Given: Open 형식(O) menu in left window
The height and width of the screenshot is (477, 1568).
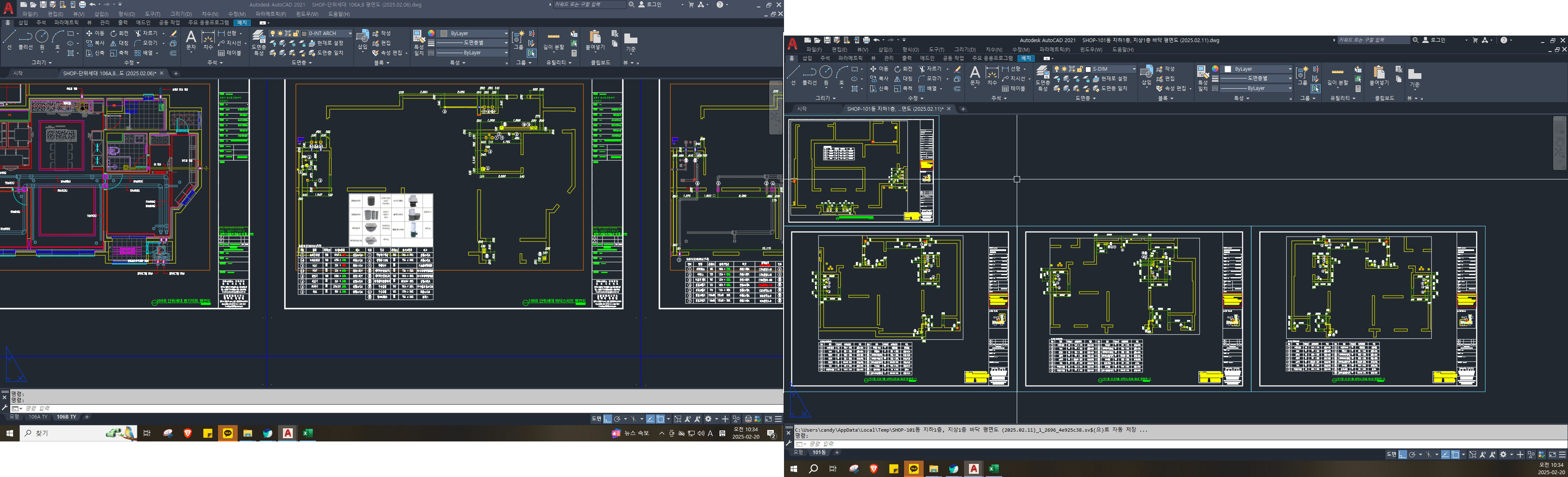Looking at the screenshot, I should (x=127, y=14).
